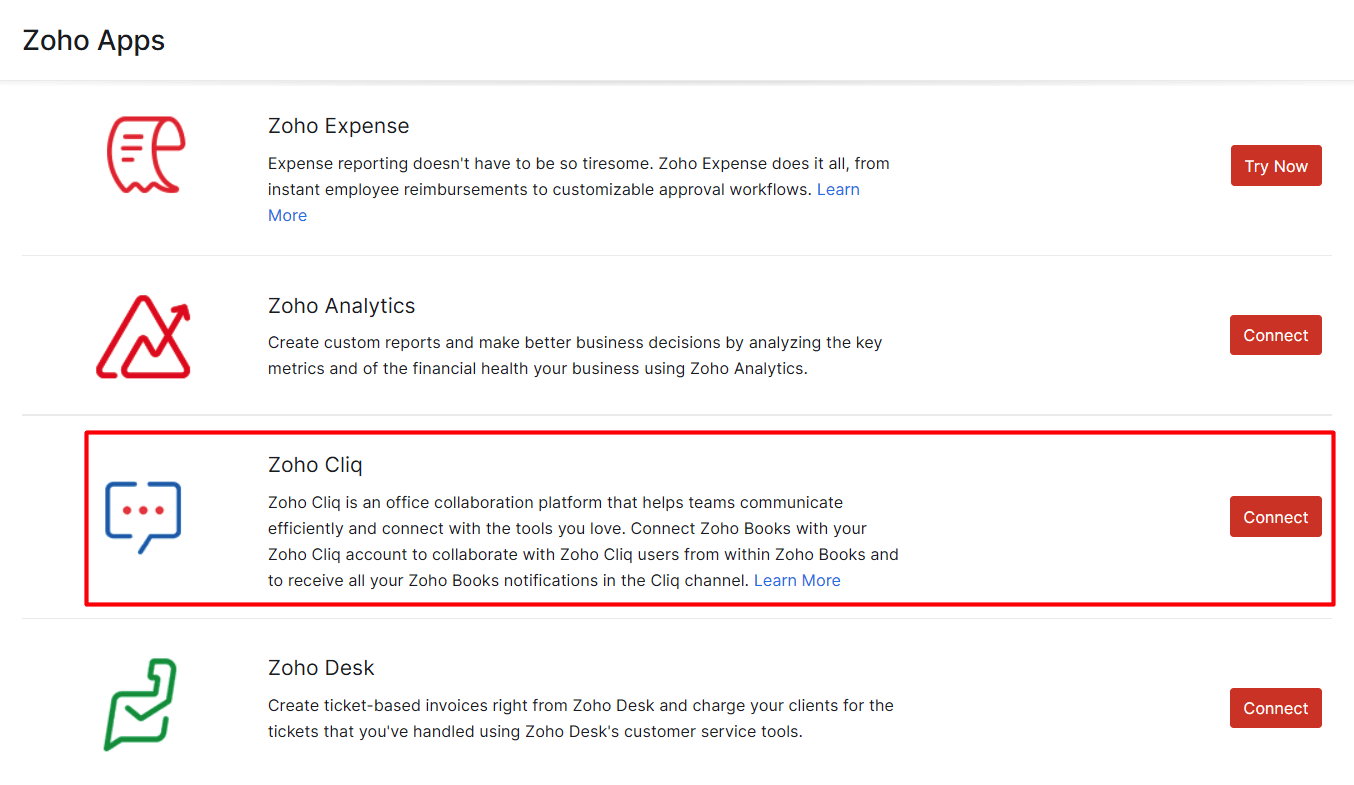Click the Zoho Desk green logo
The width and height of the screenshot is (1354, 785).
point(141,704)
